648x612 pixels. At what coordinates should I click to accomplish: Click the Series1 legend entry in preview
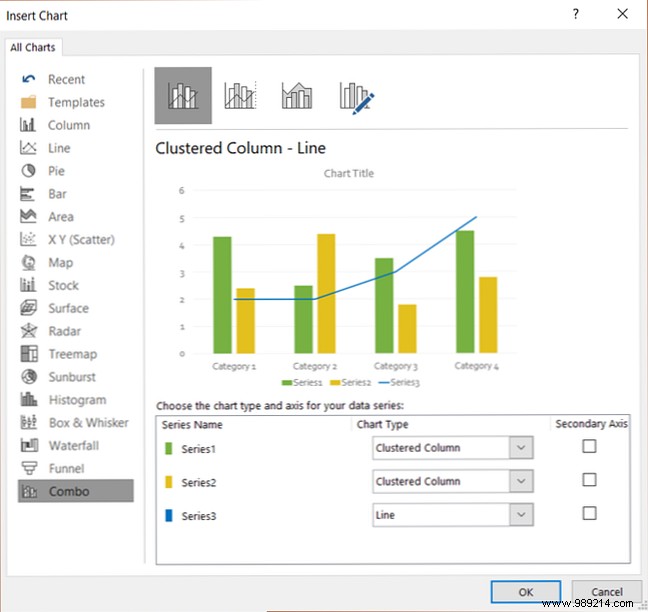[x=302, y=382]
